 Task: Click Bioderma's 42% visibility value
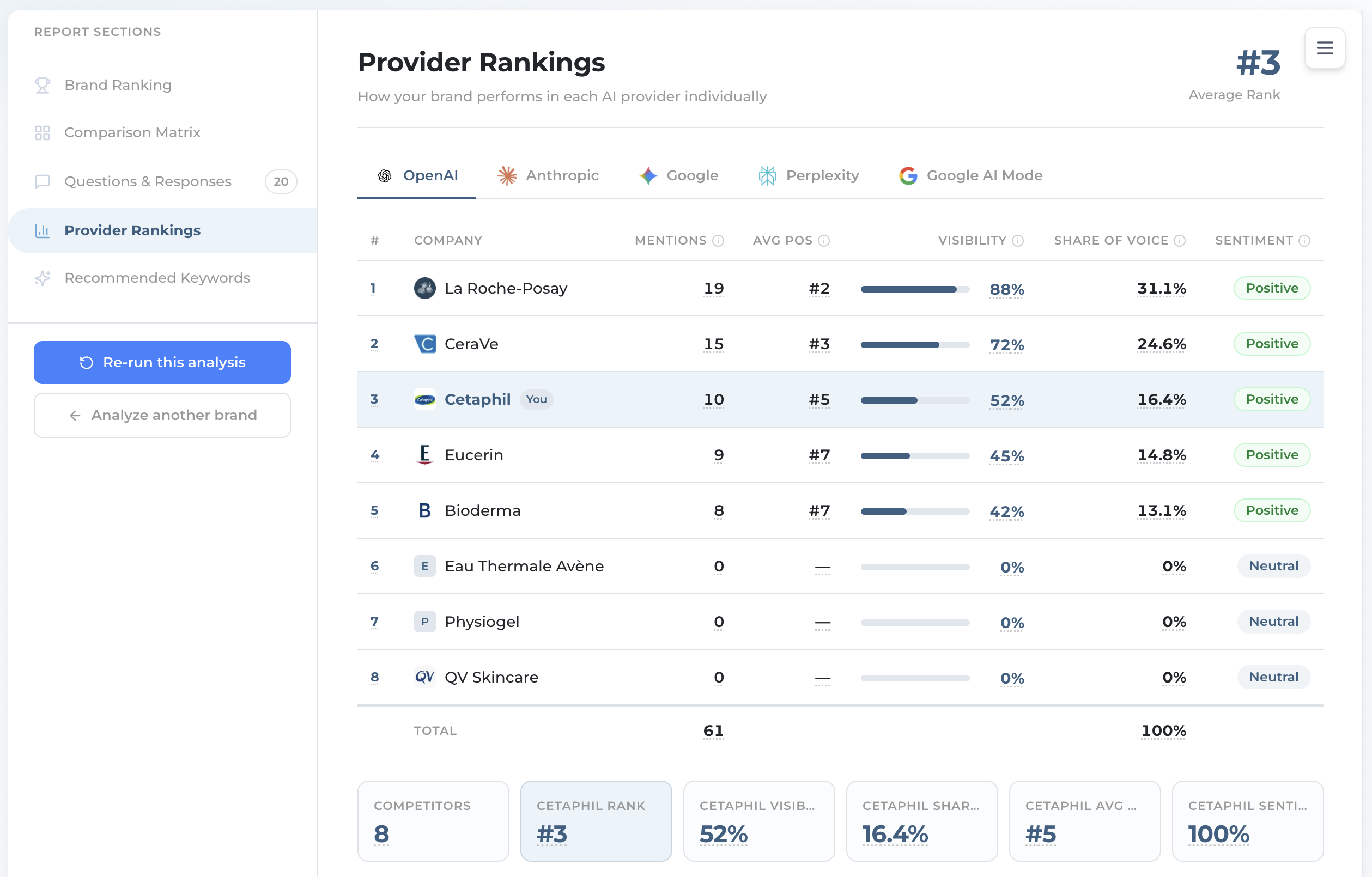coord(1007,512)
